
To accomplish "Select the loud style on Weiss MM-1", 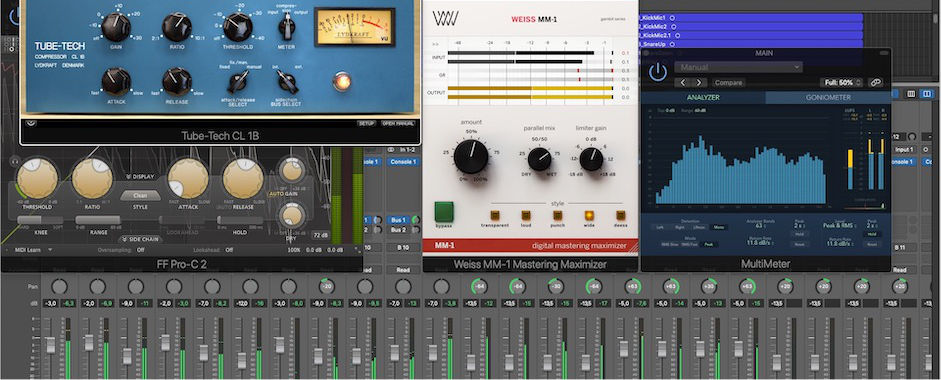I will (x=526, y=215).
